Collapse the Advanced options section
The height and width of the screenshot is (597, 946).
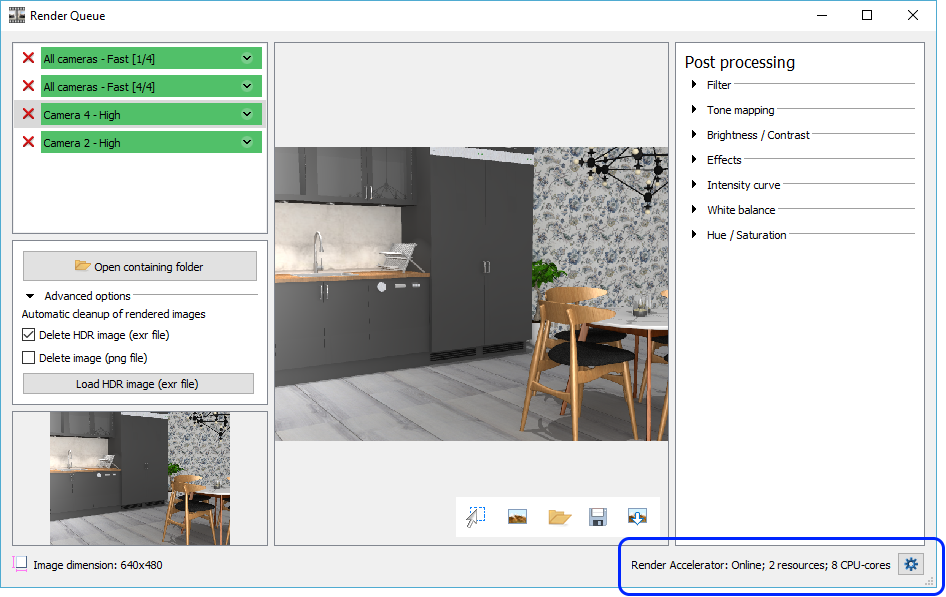pyautogui.click(x=31, y=296)
